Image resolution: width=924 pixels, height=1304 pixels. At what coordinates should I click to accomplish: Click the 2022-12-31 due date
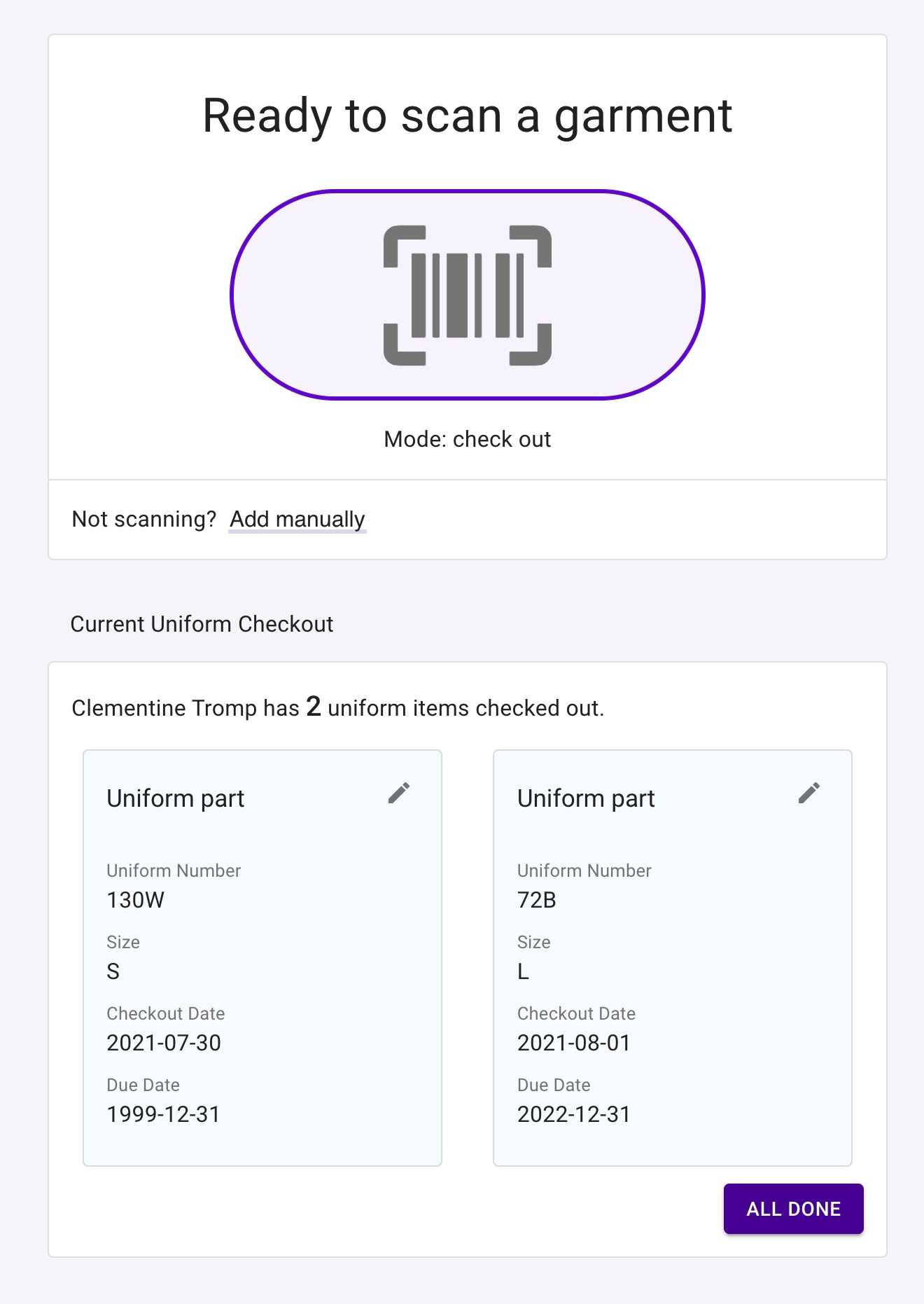573,1114
